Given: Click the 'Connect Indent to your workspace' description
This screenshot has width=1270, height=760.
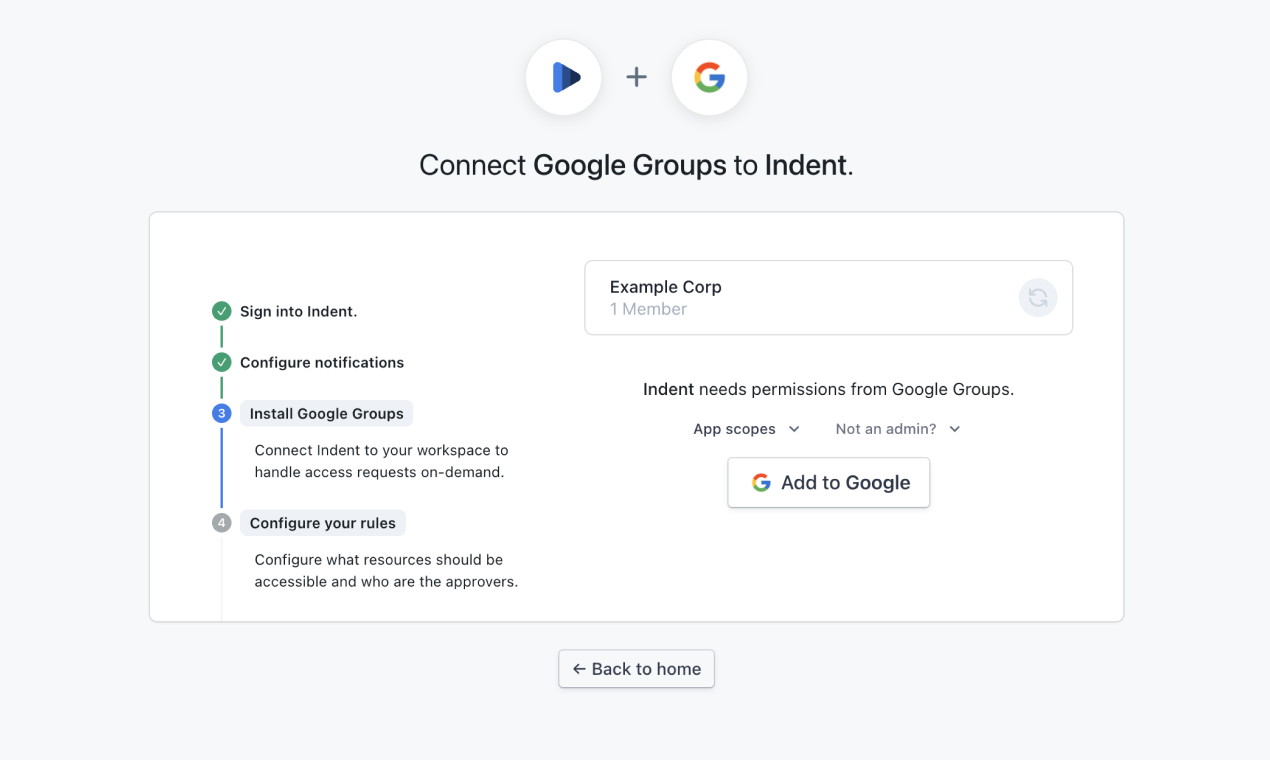Looking at the screenshot, I should pos(381,461).
